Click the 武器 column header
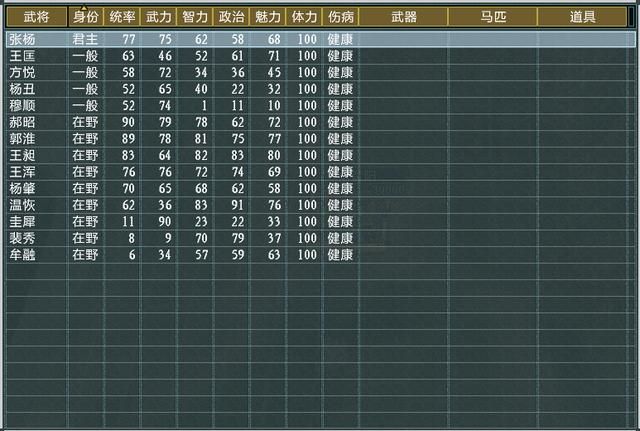640x431 pixels. click(x=403, y=17)
